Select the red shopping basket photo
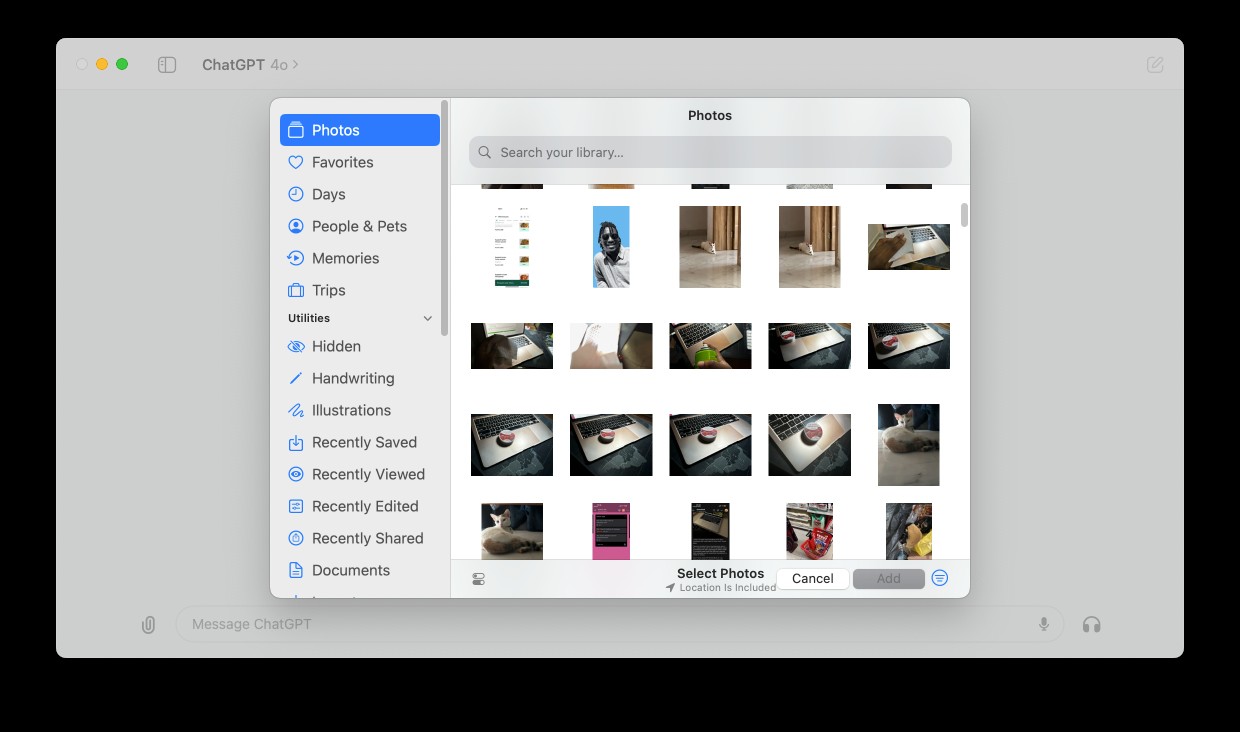This screenshot has width=1240, height=732. pyautogui.click(x=810, y=531)
